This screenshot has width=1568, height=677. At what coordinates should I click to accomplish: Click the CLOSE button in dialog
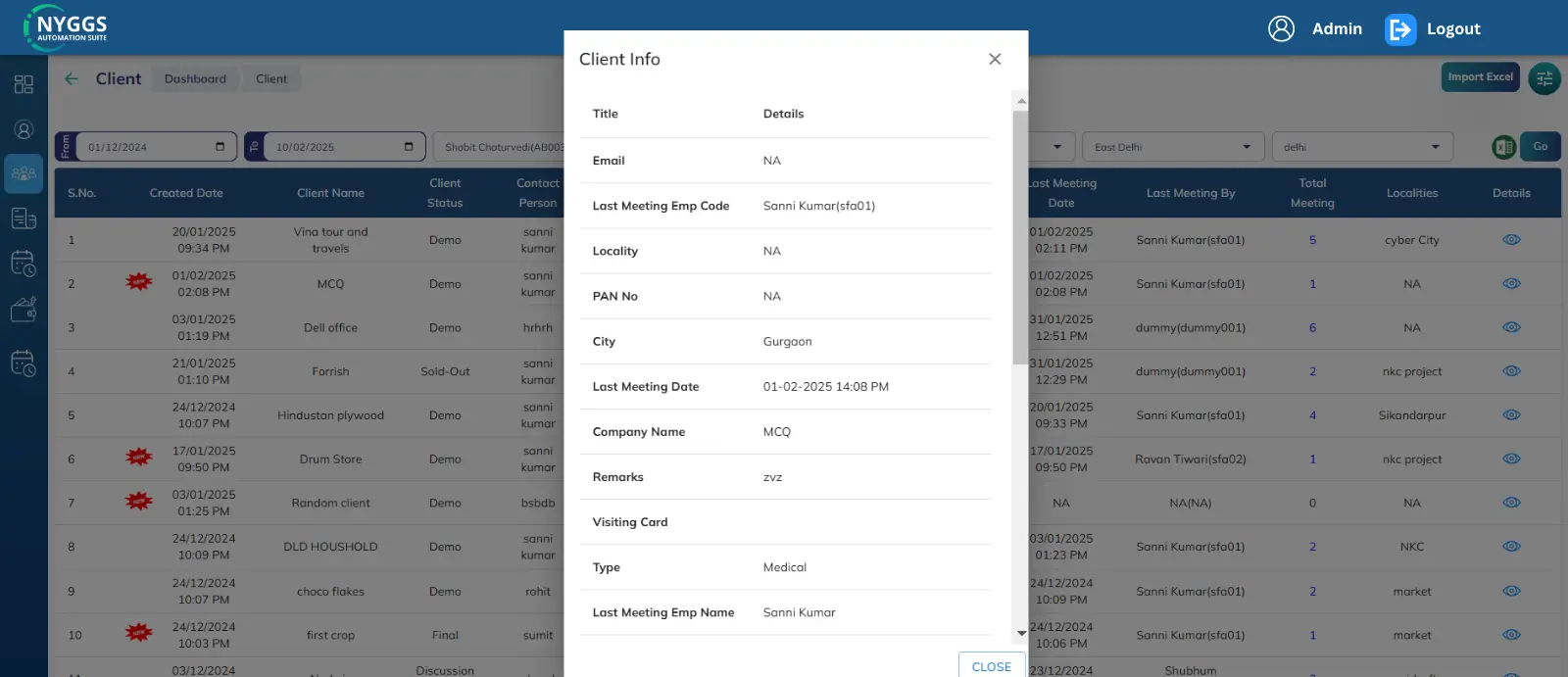[x=992, y=665]
